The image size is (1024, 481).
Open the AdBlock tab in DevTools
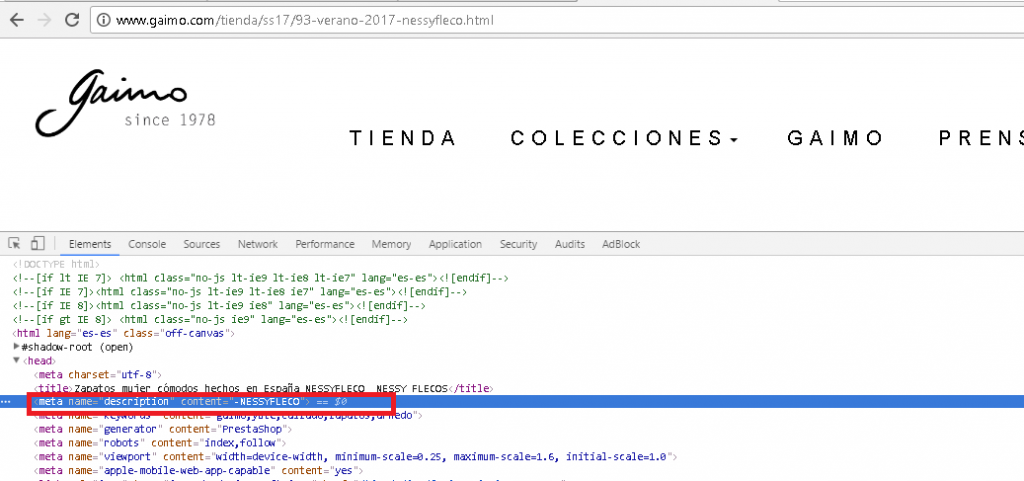[x=621, y=244]
